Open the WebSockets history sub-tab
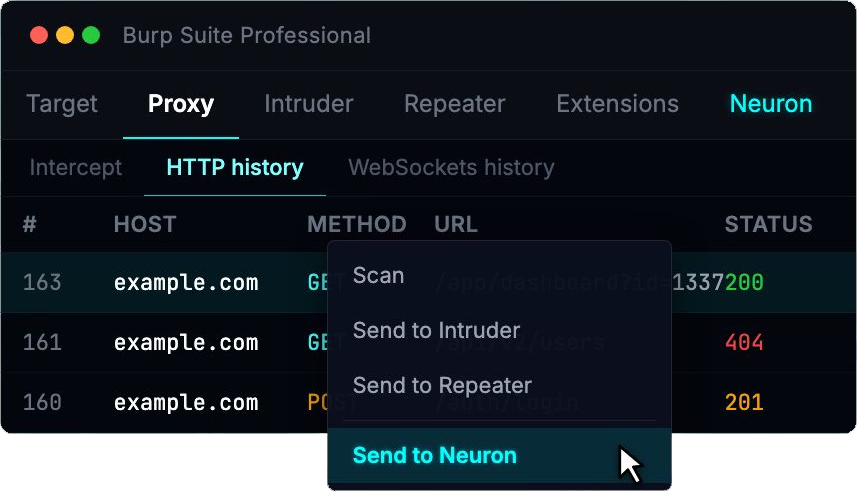 point(450,167)
